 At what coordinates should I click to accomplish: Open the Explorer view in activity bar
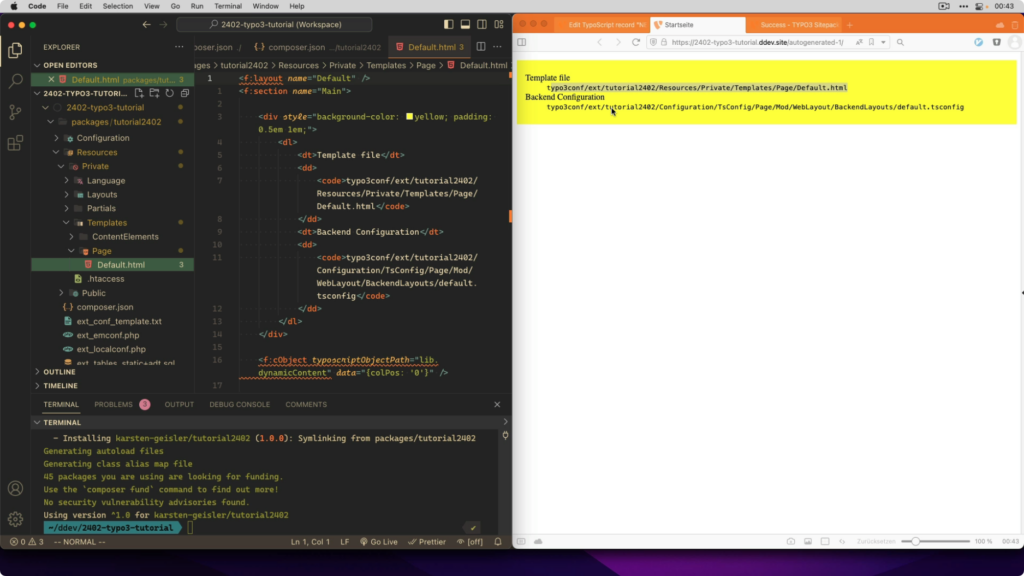tap(15, 50)
